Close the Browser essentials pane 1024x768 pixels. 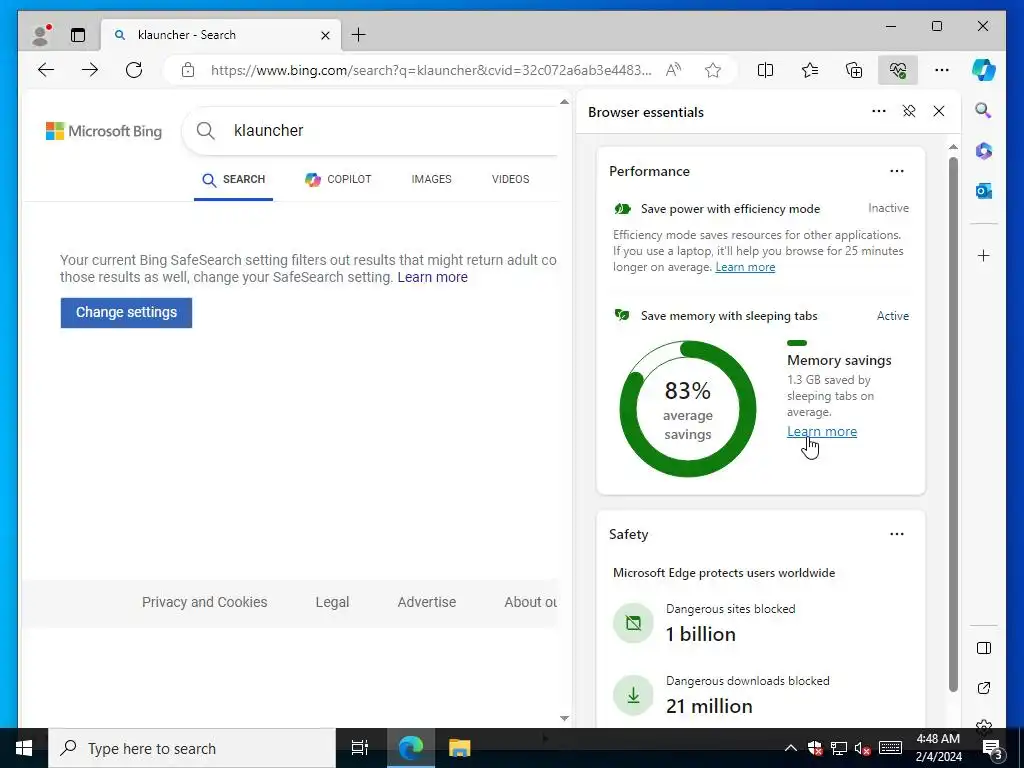click(939, 111)
